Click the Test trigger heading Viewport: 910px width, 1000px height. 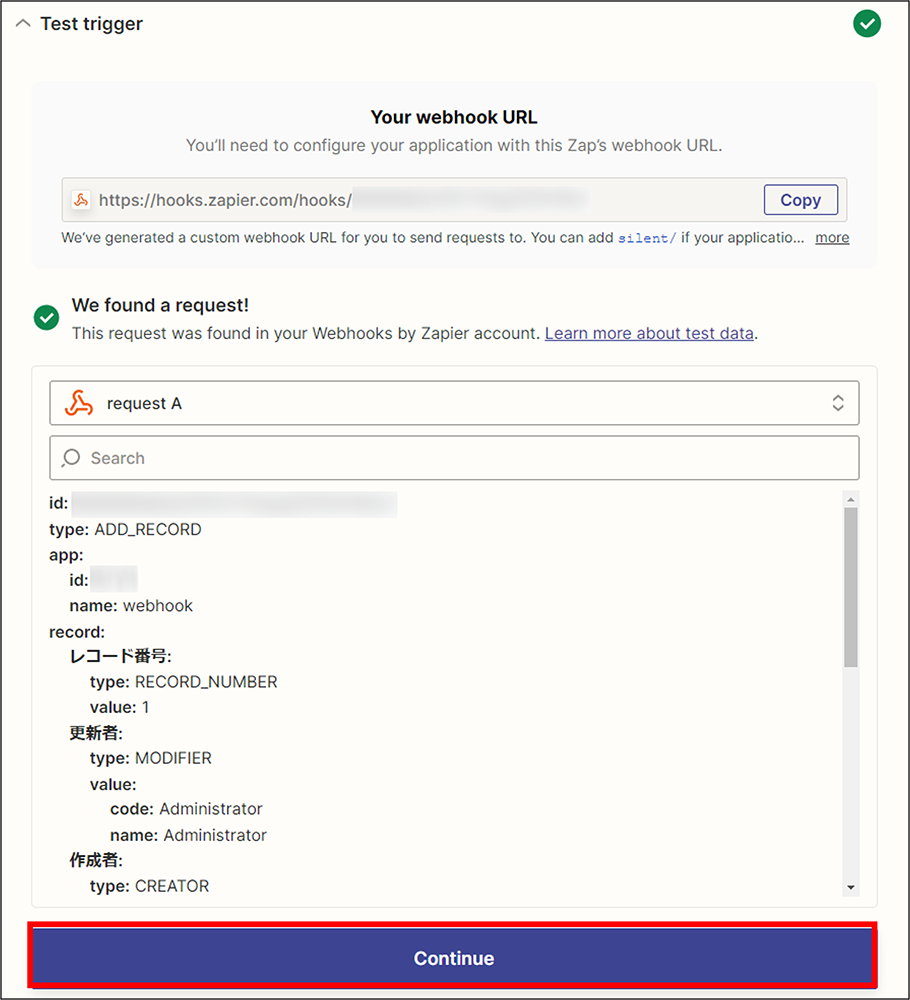click(x=91, y=24)
